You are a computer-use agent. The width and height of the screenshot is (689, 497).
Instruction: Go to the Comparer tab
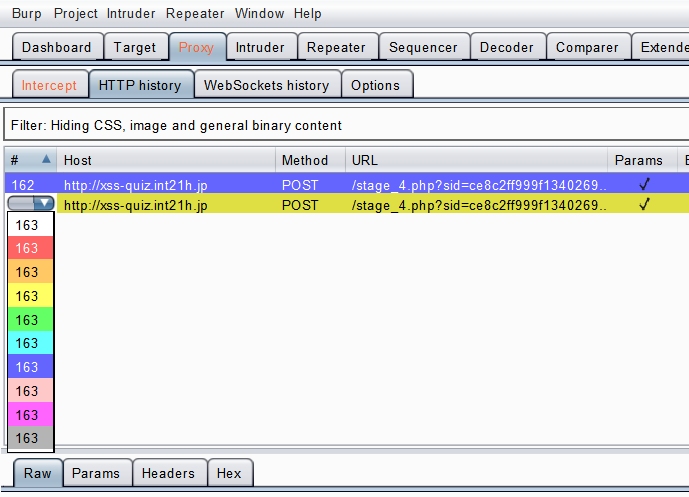[x=587, y=47]
